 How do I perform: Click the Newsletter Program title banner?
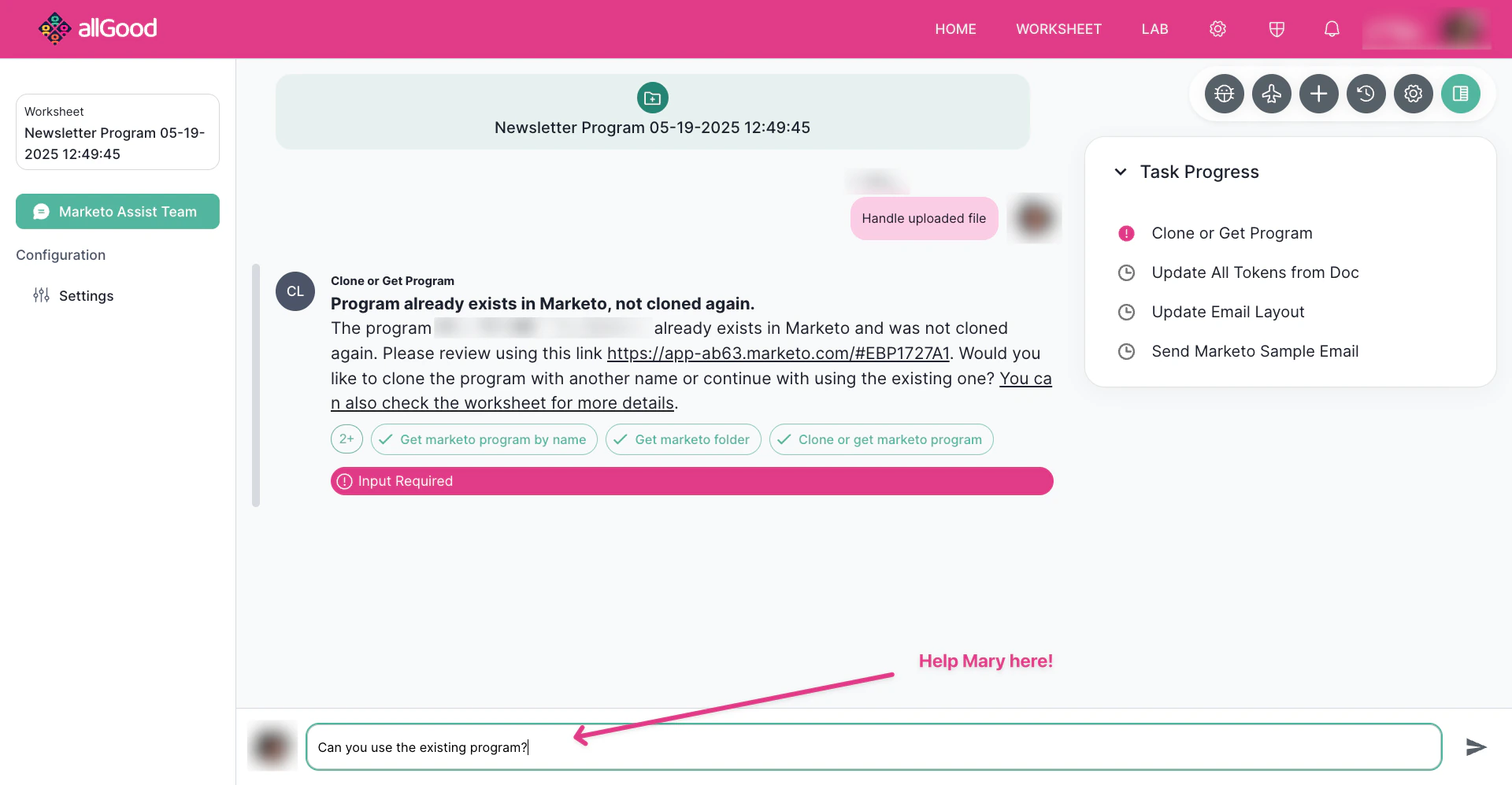[652, 112]
